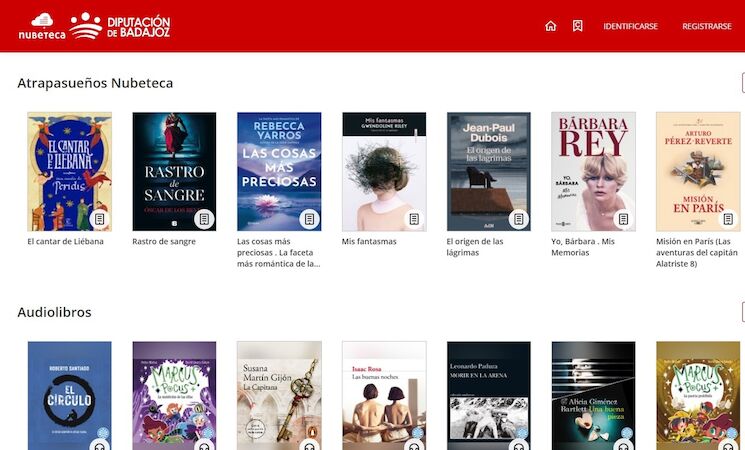
Task: Select REGISTRARSE in the top navigation
Action: [x=706, y=26]
